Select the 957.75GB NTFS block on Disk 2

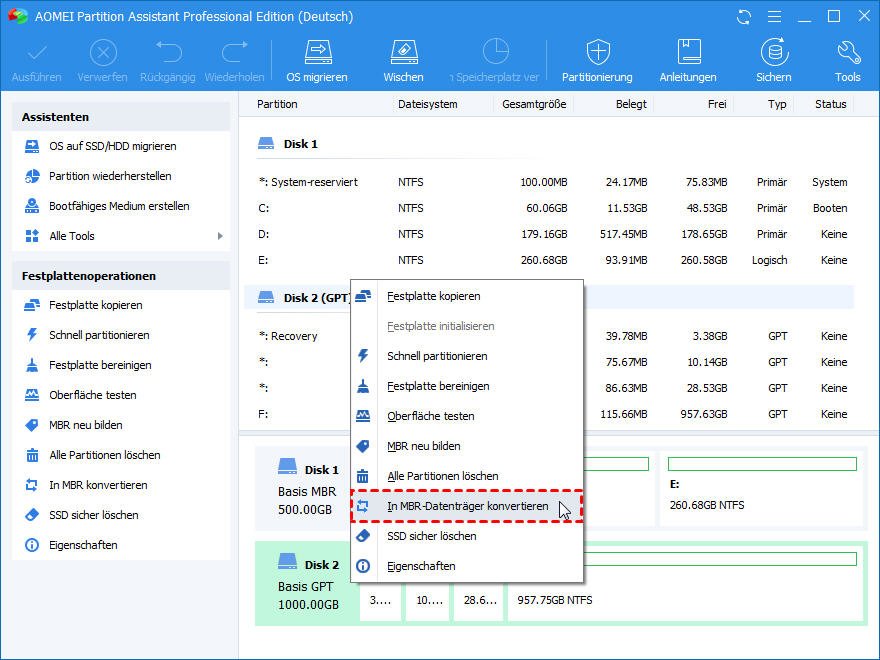click(684, 584)
